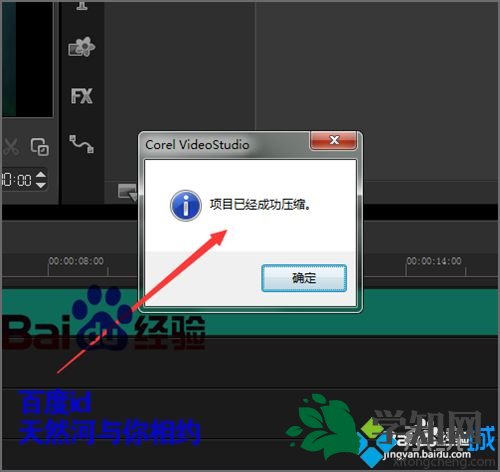This screenshot has width=500, height=472.
Task: Click the scissors split clip icon
Action: [x=11, y=147]
